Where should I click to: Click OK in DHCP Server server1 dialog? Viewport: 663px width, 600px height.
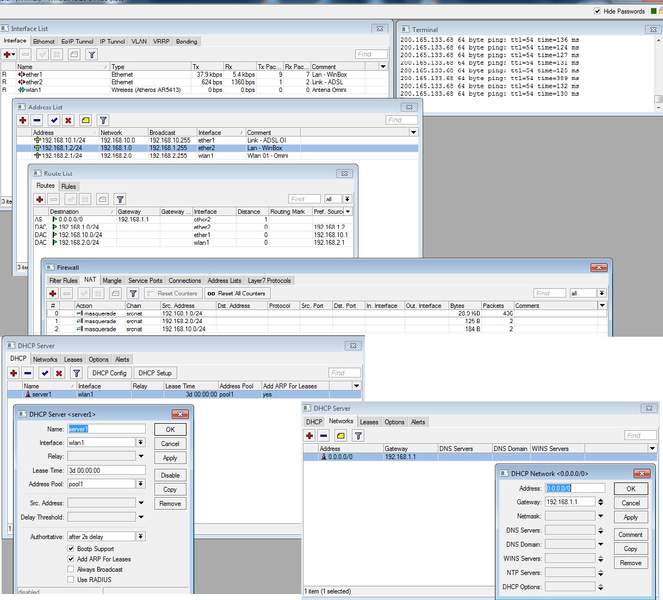pos(170,429)
